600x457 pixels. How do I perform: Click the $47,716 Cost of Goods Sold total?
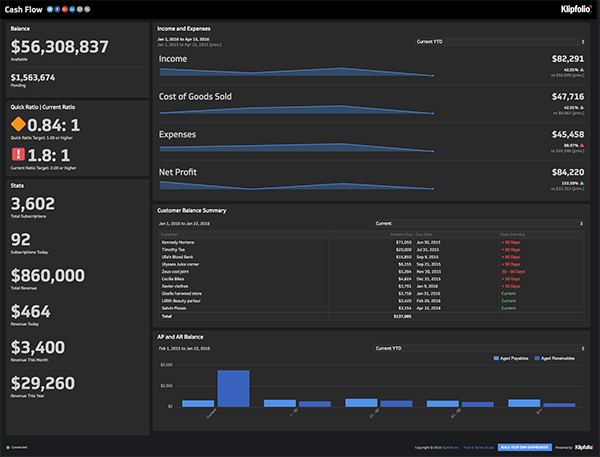[x=568, y=96]
